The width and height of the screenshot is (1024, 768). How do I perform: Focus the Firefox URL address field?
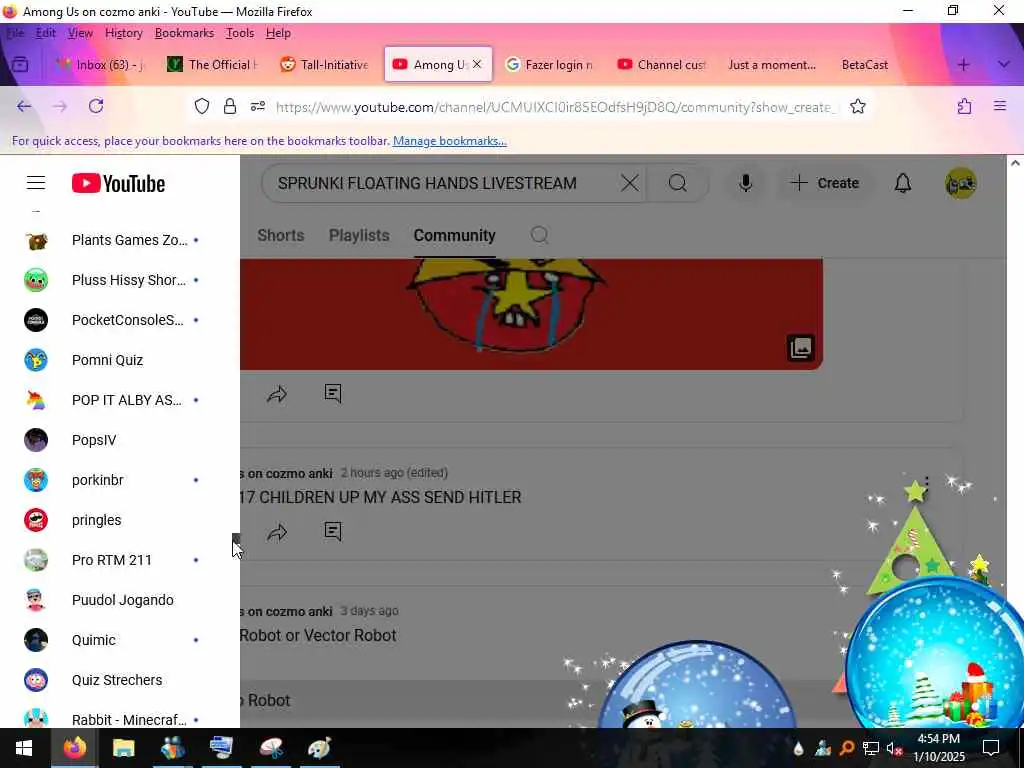[x=555, y=106]
